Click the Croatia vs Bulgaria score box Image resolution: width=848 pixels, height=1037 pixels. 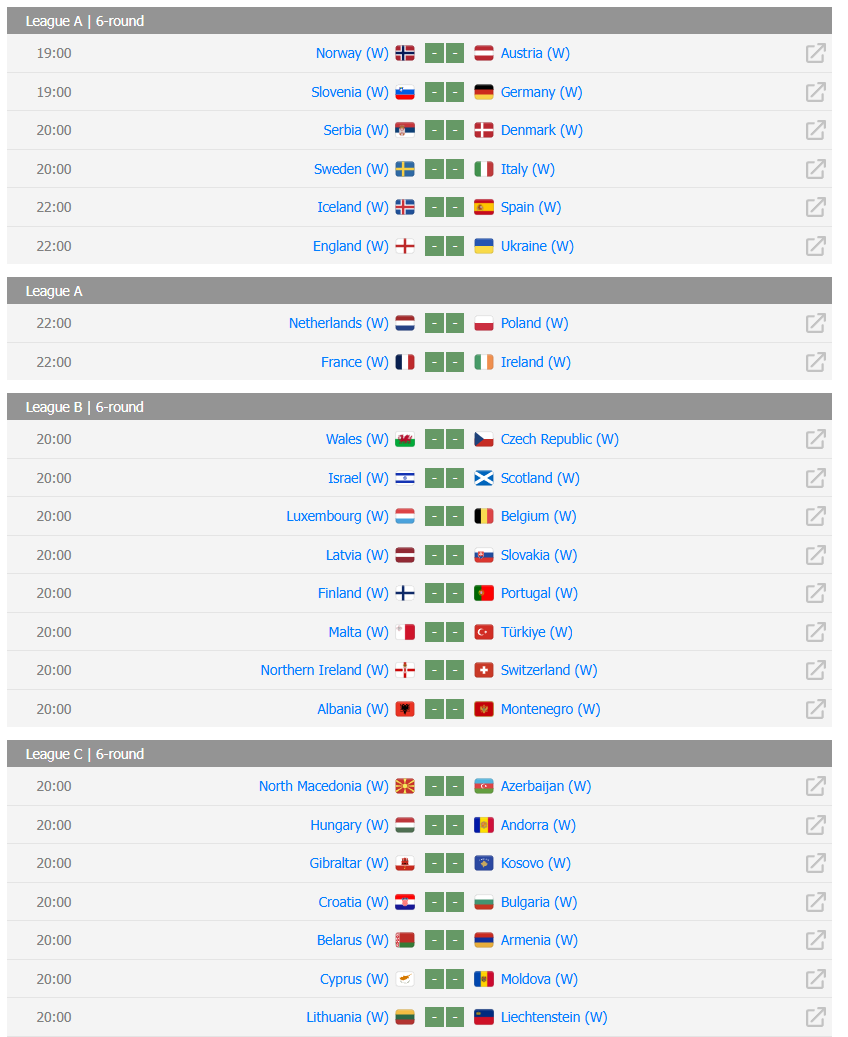point(445,902)
